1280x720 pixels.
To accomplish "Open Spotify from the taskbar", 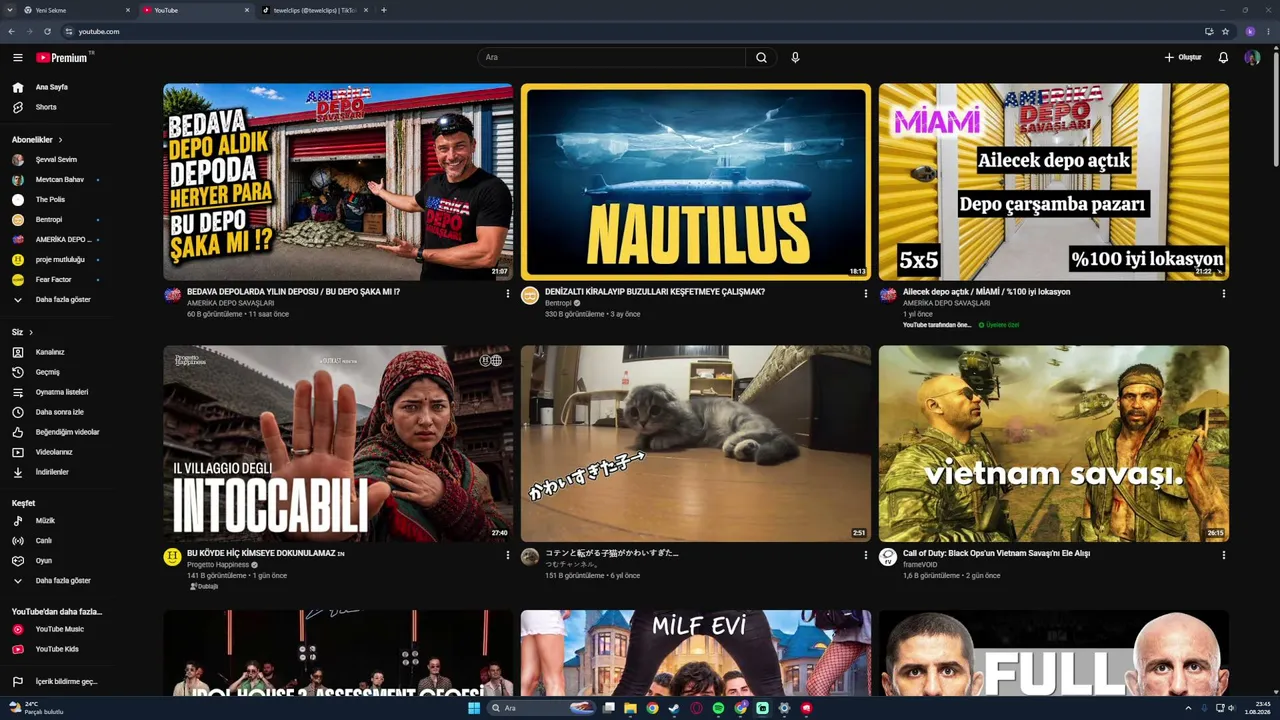I will (x=718, y=708).
